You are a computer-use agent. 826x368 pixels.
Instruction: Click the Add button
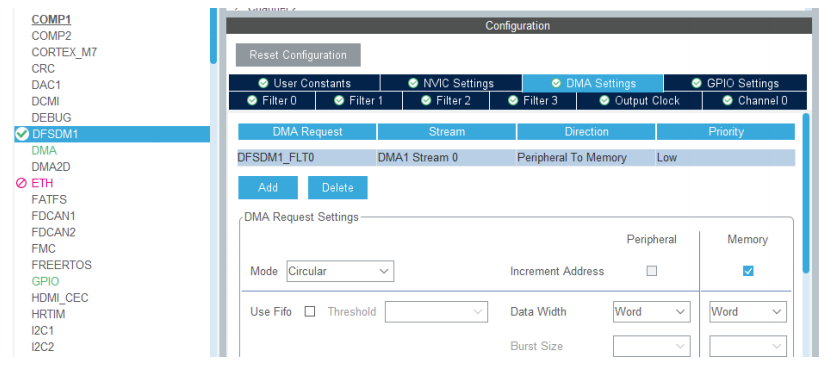[268, 187]
